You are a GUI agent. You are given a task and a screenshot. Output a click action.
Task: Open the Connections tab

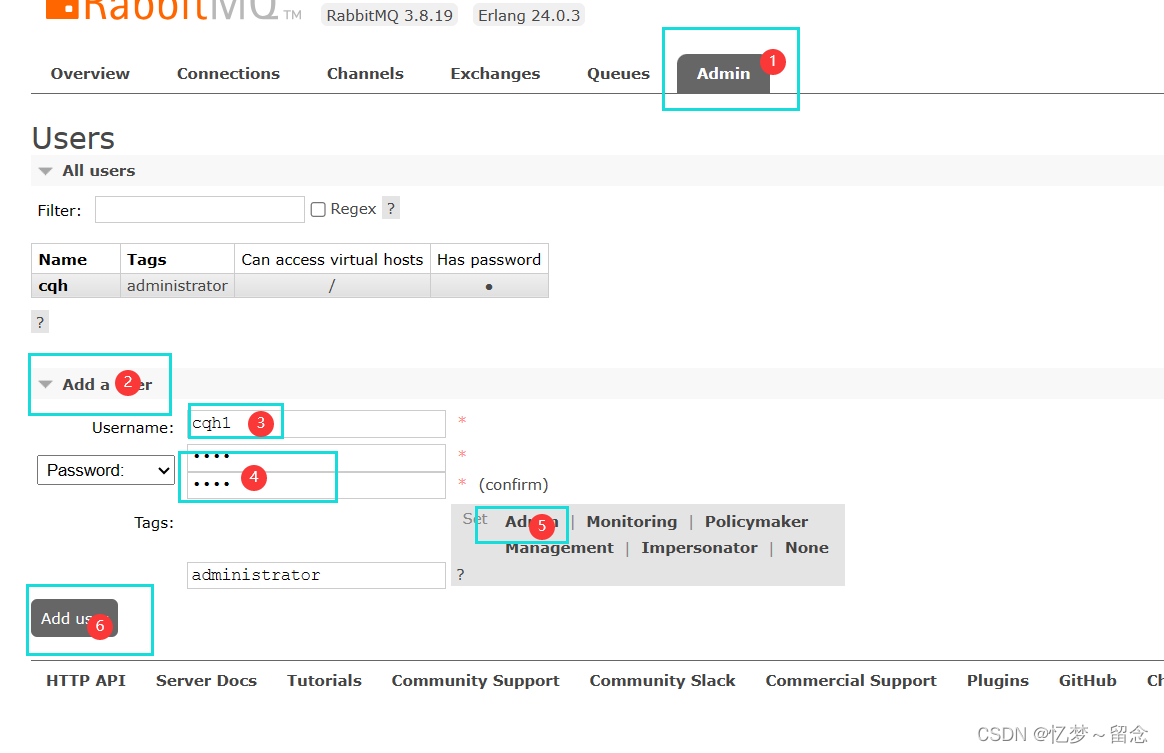point(228,73)
